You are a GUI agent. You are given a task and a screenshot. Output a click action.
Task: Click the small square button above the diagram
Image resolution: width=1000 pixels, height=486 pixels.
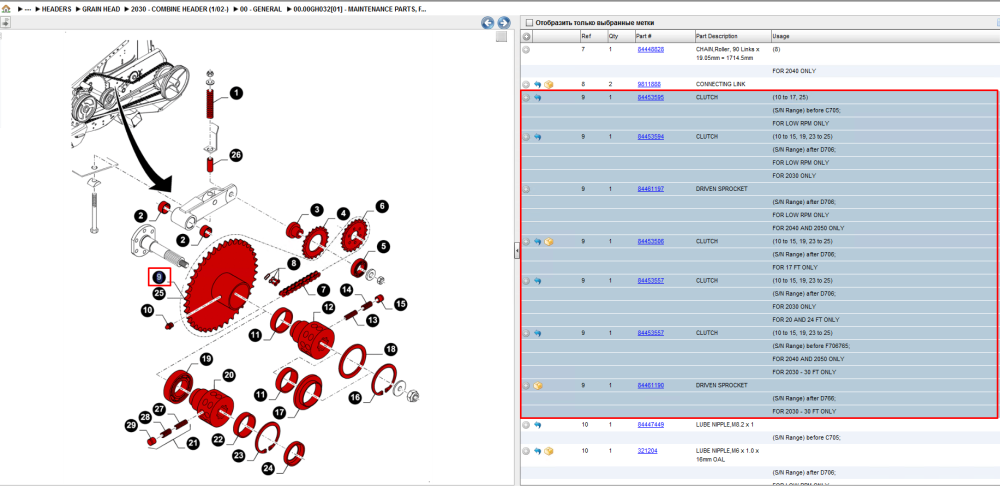tap(501, 36)
